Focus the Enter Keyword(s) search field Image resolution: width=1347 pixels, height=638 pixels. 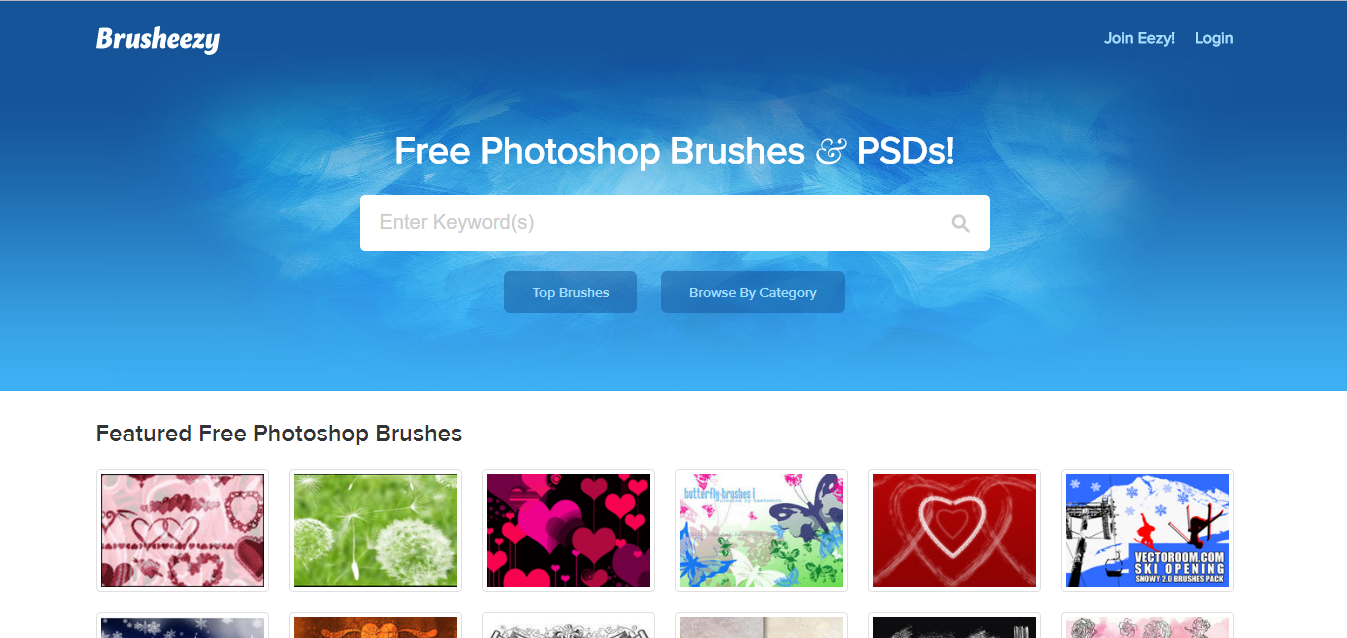(x=675, y=223)
